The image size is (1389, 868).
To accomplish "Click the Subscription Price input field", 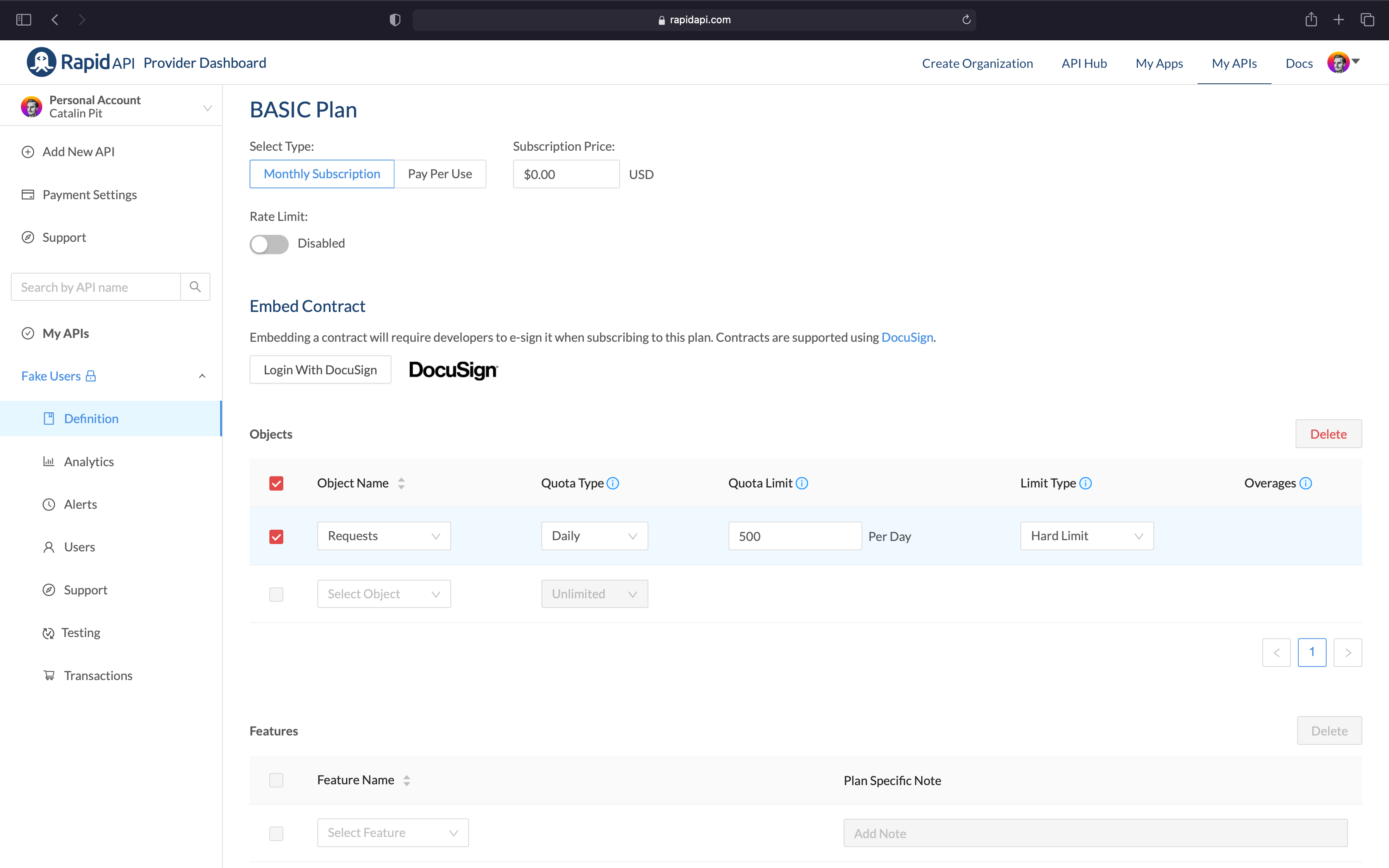I will coord(566,174).
